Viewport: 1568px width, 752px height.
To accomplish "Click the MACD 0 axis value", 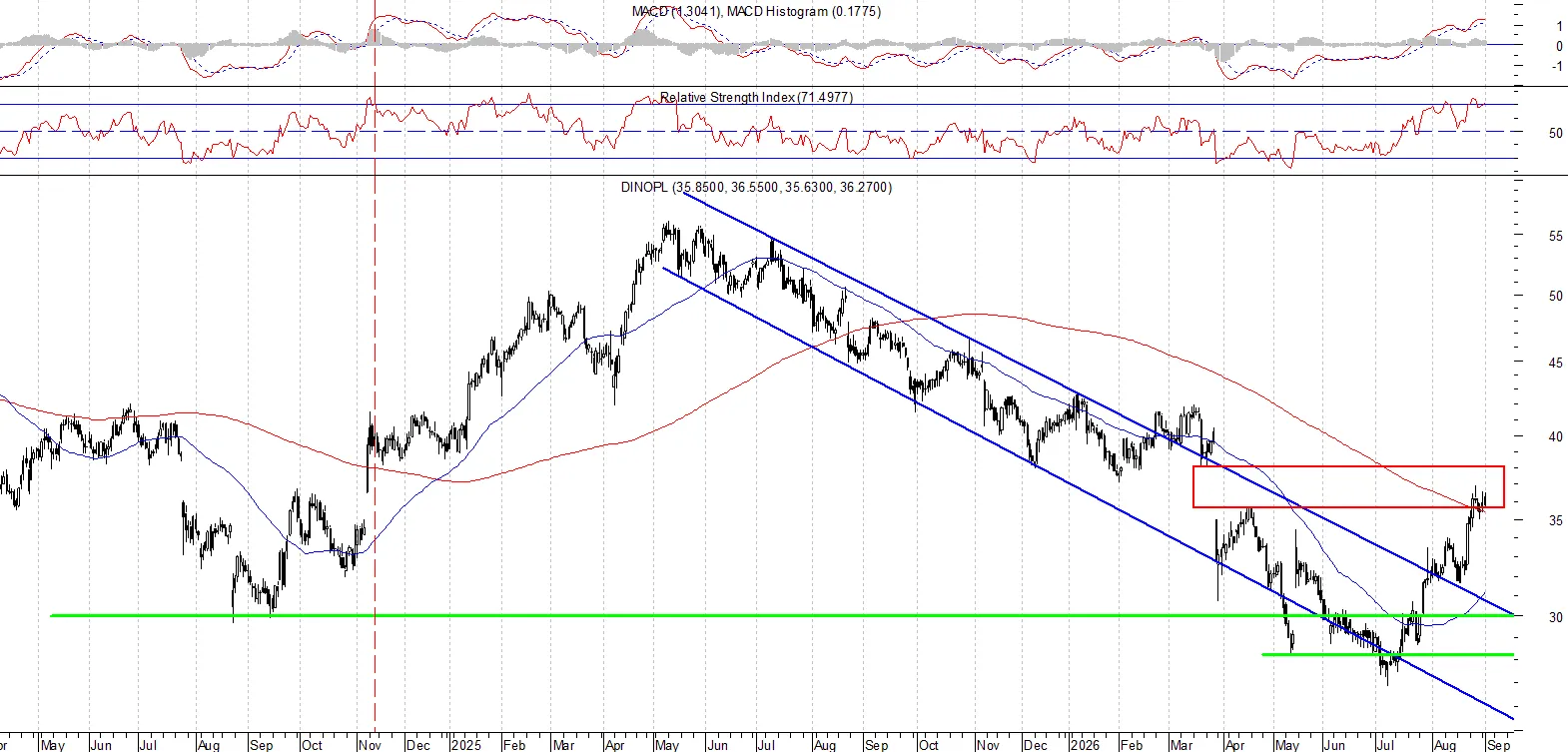I will (x=1559, y=46).
